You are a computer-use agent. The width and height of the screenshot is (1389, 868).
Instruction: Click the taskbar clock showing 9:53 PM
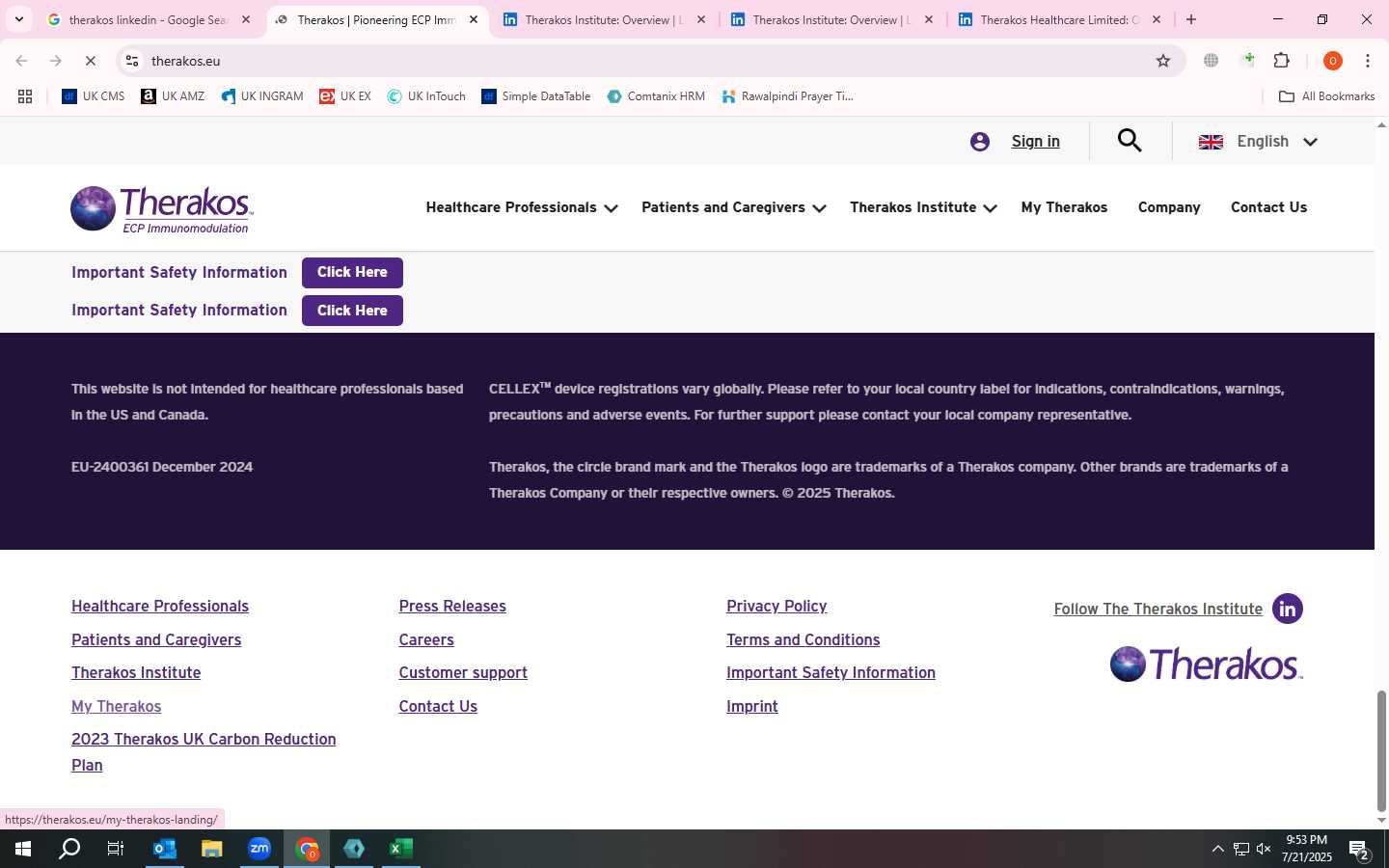[x=1307, y=849]
